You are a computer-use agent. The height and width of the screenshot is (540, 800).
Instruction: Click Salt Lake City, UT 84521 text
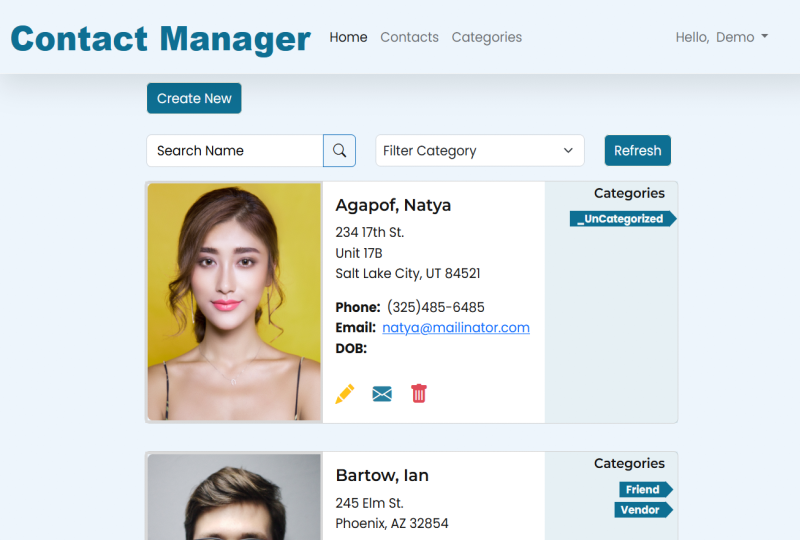pyautogui.click(x=408, y=274)
